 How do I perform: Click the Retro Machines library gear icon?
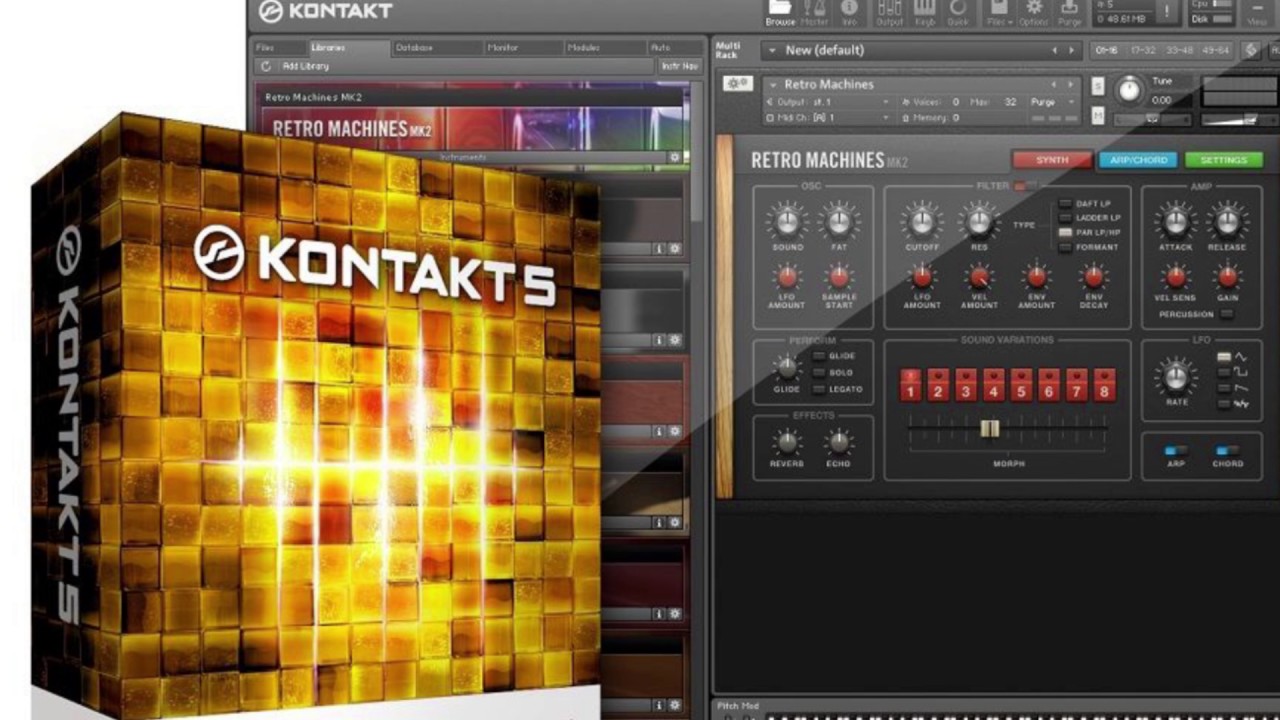click(x=675, y=157)
